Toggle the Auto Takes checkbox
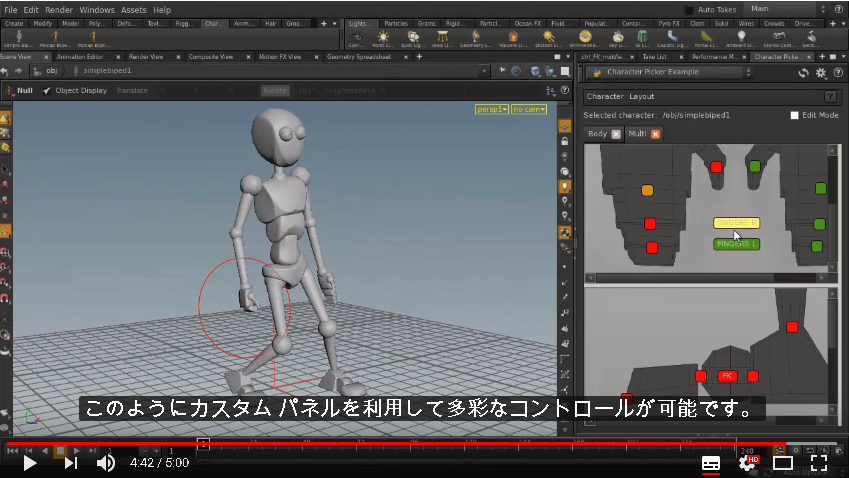This screenshot has height=478, width=849. (x=689, y=10)
